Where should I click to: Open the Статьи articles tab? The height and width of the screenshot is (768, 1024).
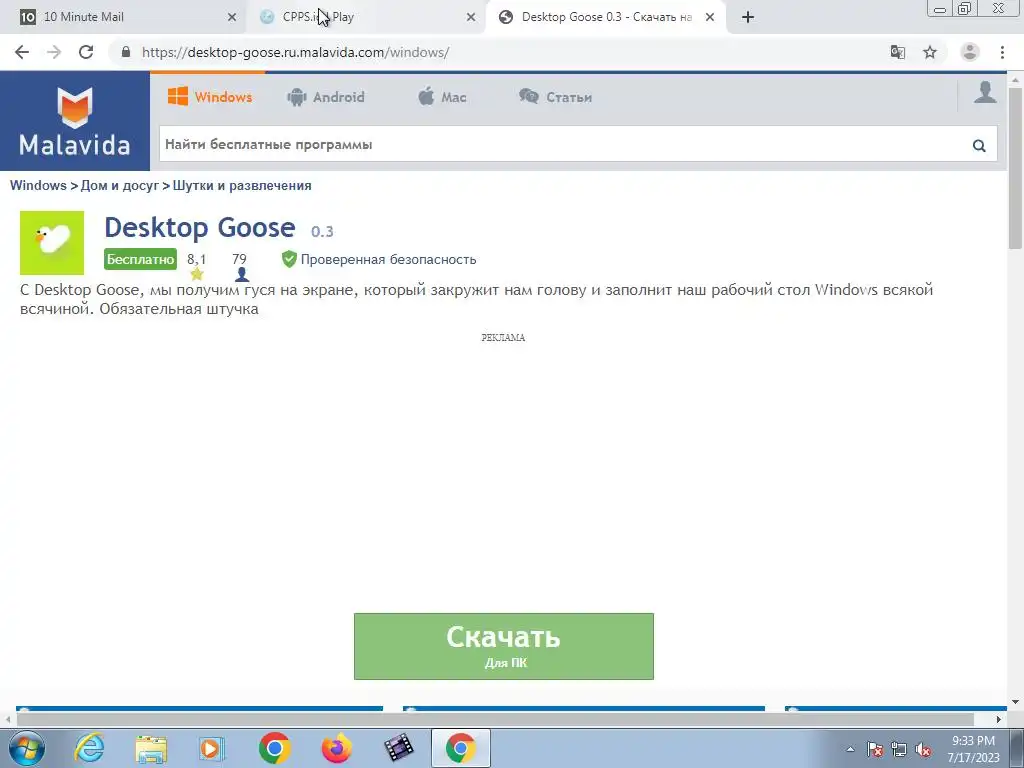point(555,97)
